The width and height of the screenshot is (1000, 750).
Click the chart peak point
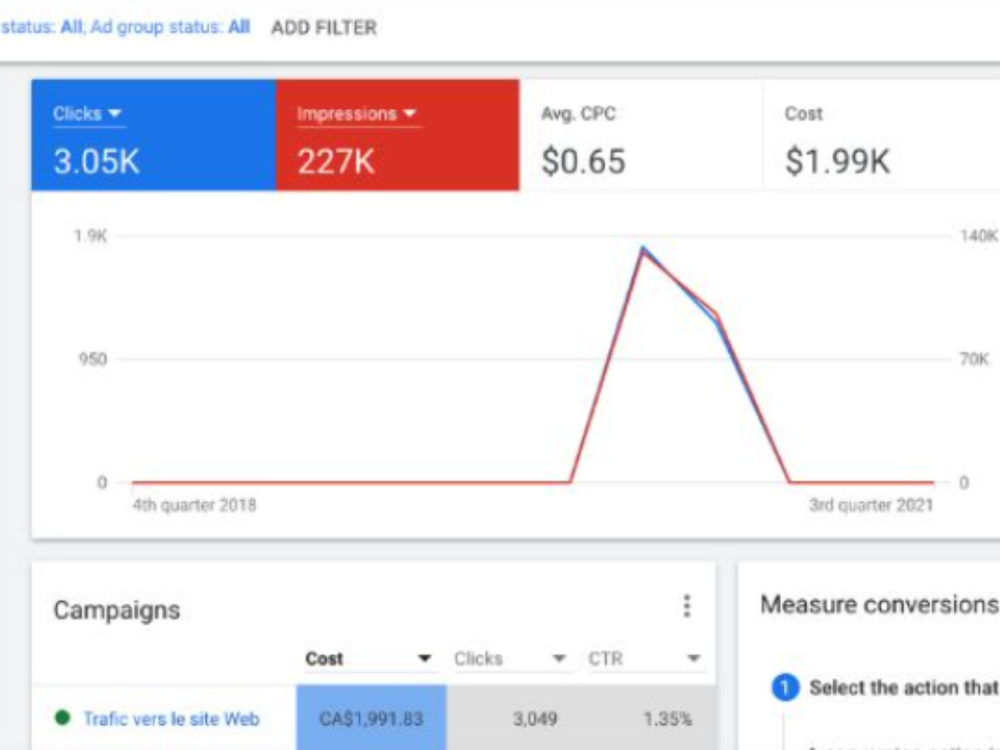643,248
